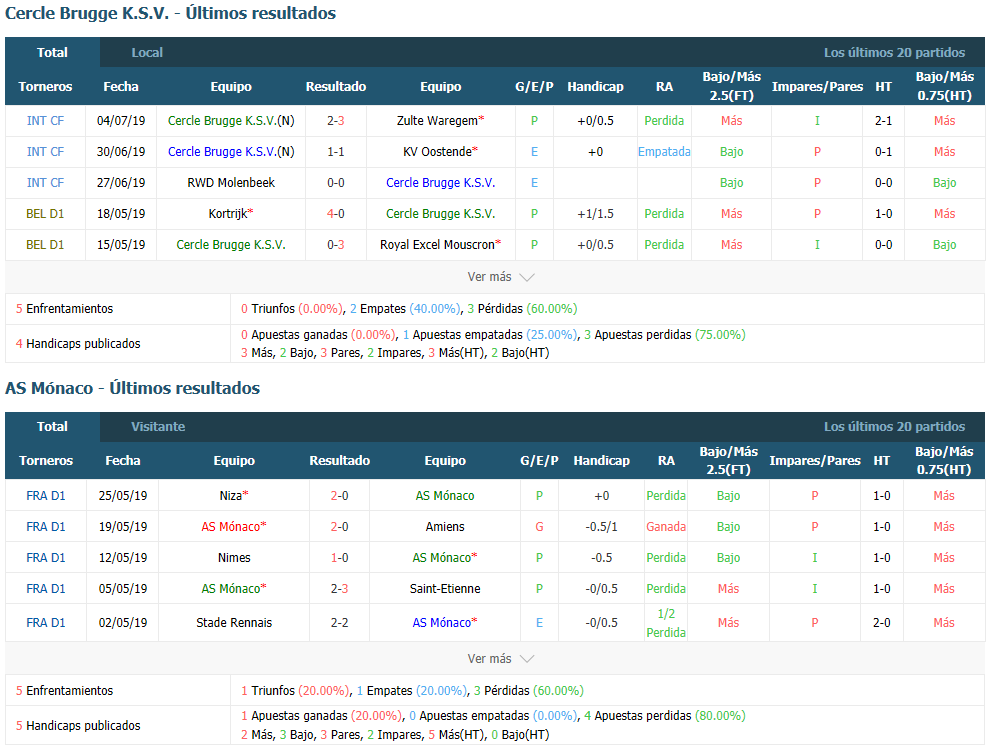Click the Handicap header in Cercle Brugge table

click(x=595, y=86)
